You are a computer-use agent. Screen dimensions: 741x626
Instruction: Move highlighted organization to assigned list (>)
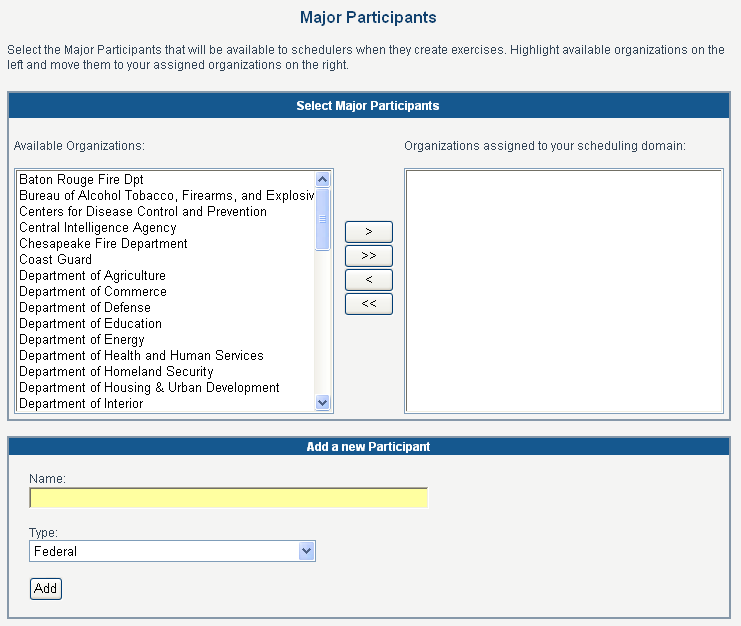pyautogui.click(x=369, y=232)
